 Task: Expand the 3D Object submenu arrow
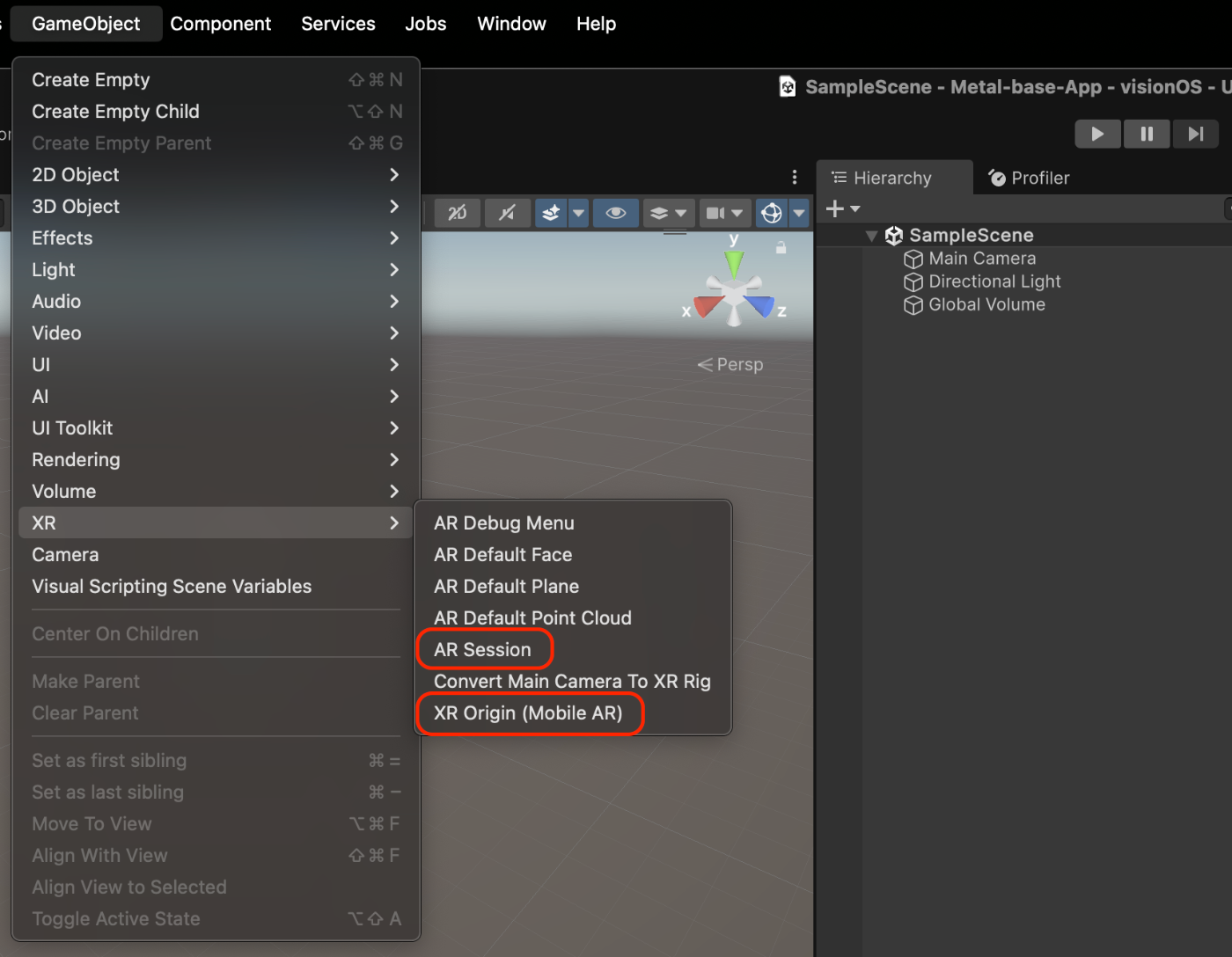[x=394, y=207]
